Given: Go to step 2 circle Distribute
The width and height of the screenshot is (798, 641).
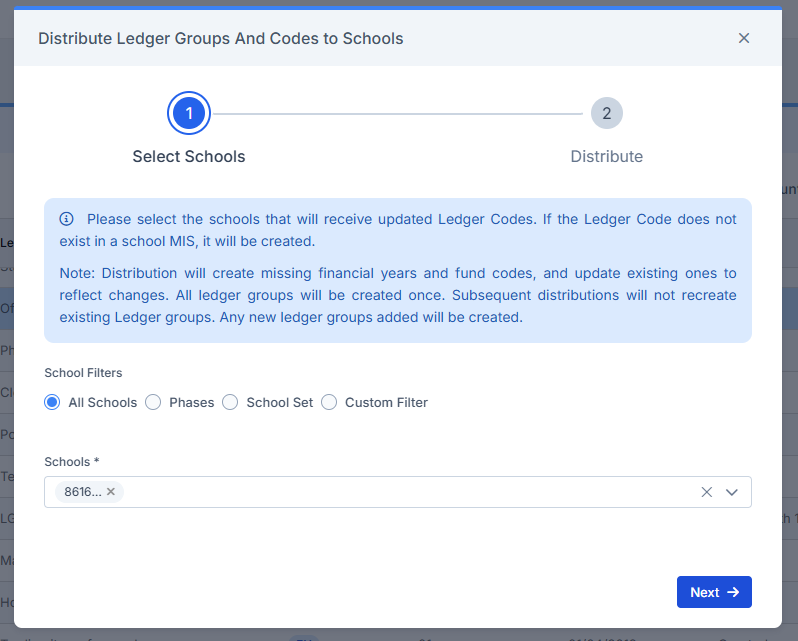Looking at the screenshot, I should [x=607, y=113].
